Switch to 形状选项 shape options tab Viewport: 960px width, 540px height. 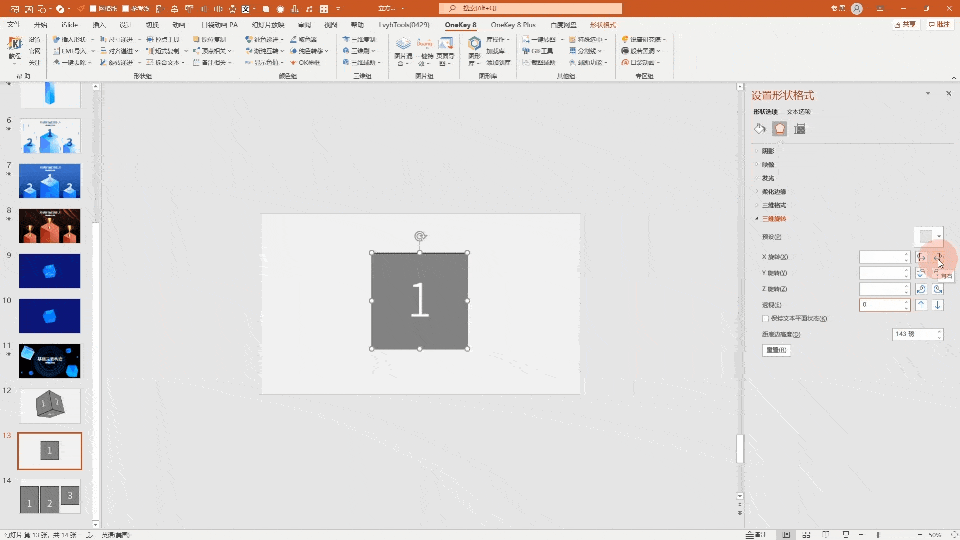point(765,111)
